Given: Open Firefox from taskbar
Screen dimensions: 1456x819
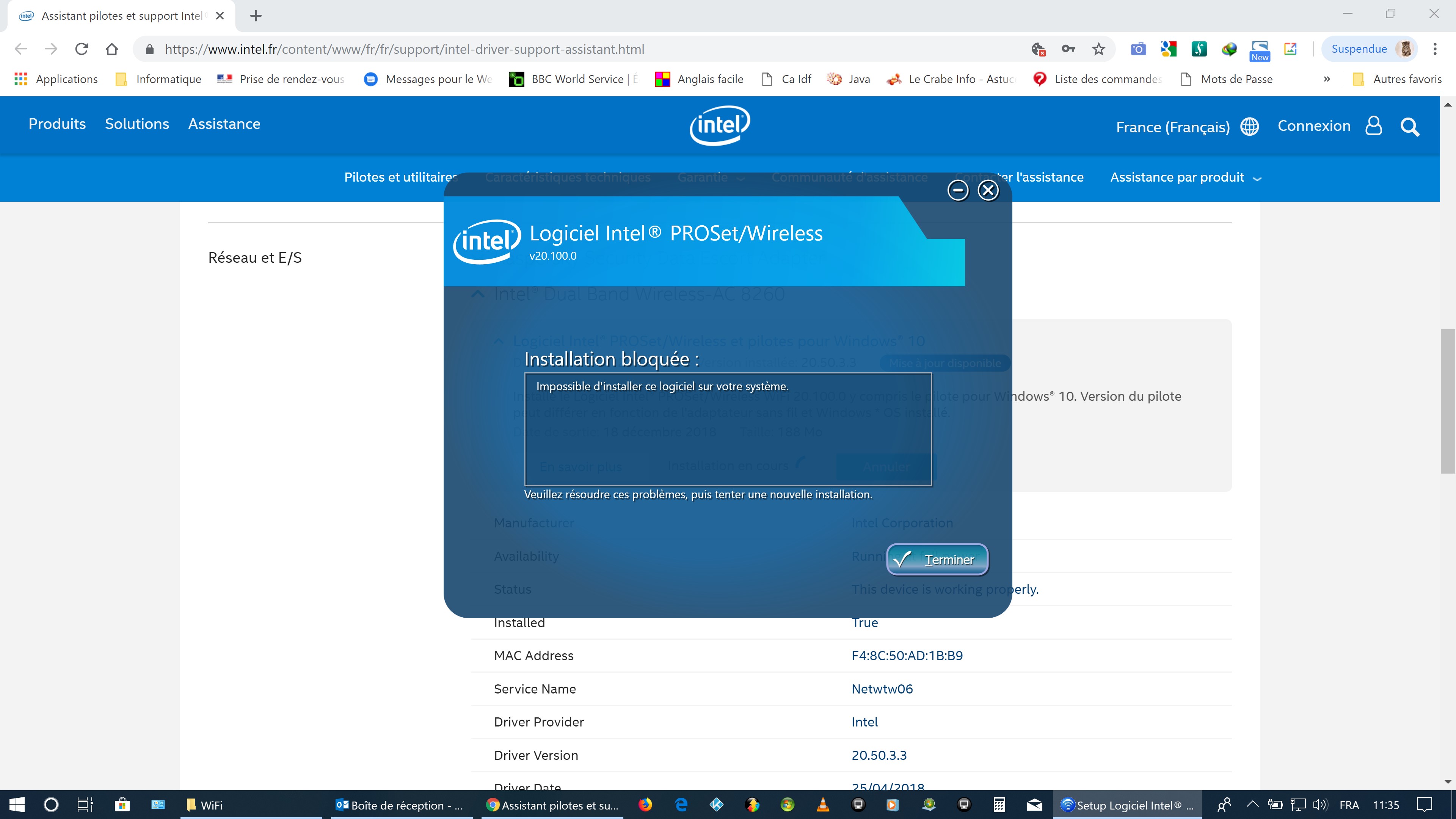Looking at the screenshot, I should click(645, 805).
